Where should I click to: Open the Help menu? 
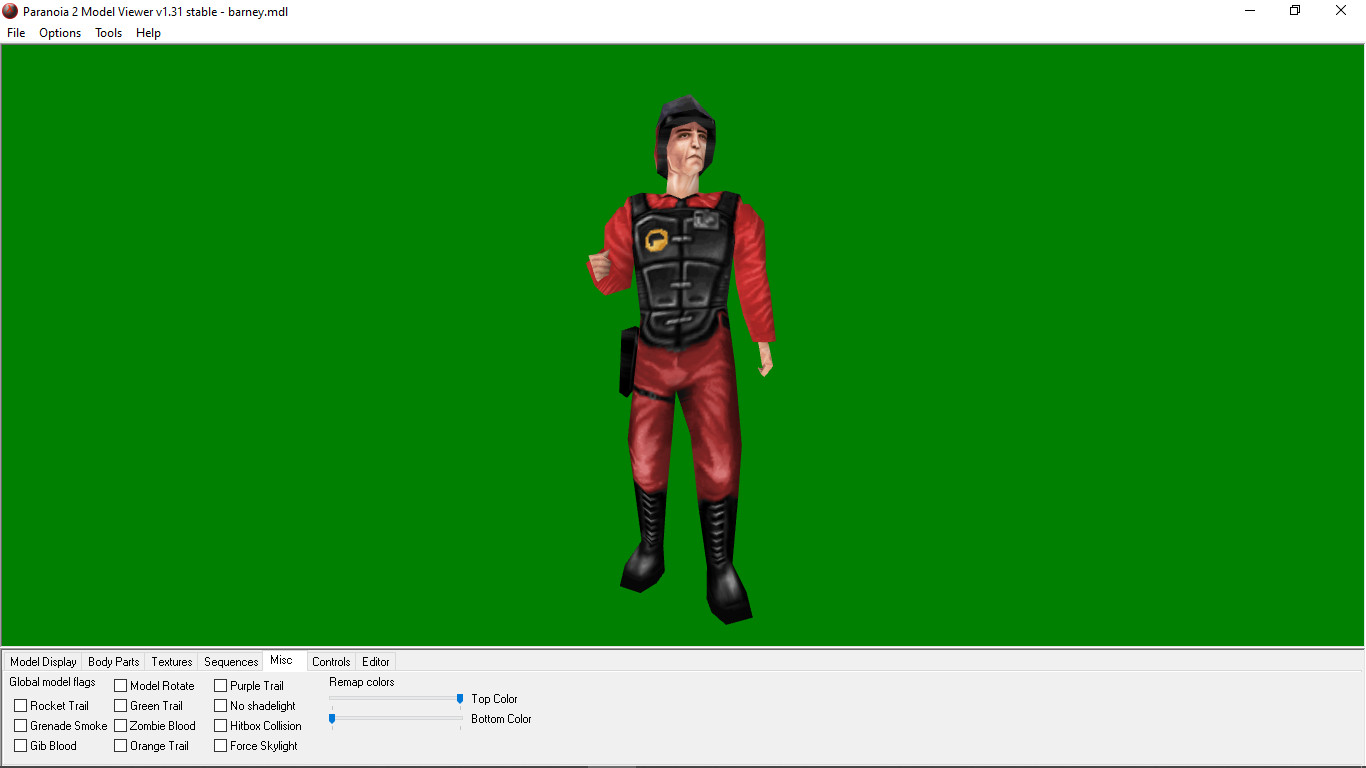click(148, 33)
